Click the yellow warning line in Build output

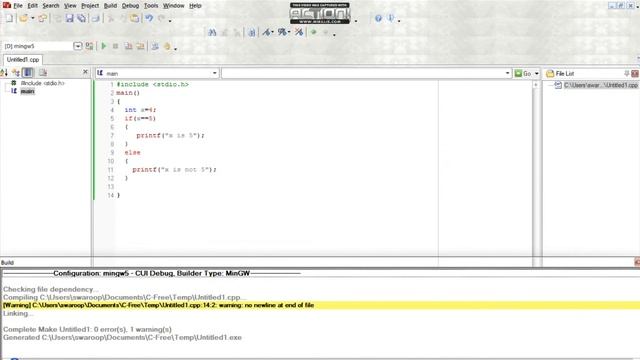[x=321, y=305]
